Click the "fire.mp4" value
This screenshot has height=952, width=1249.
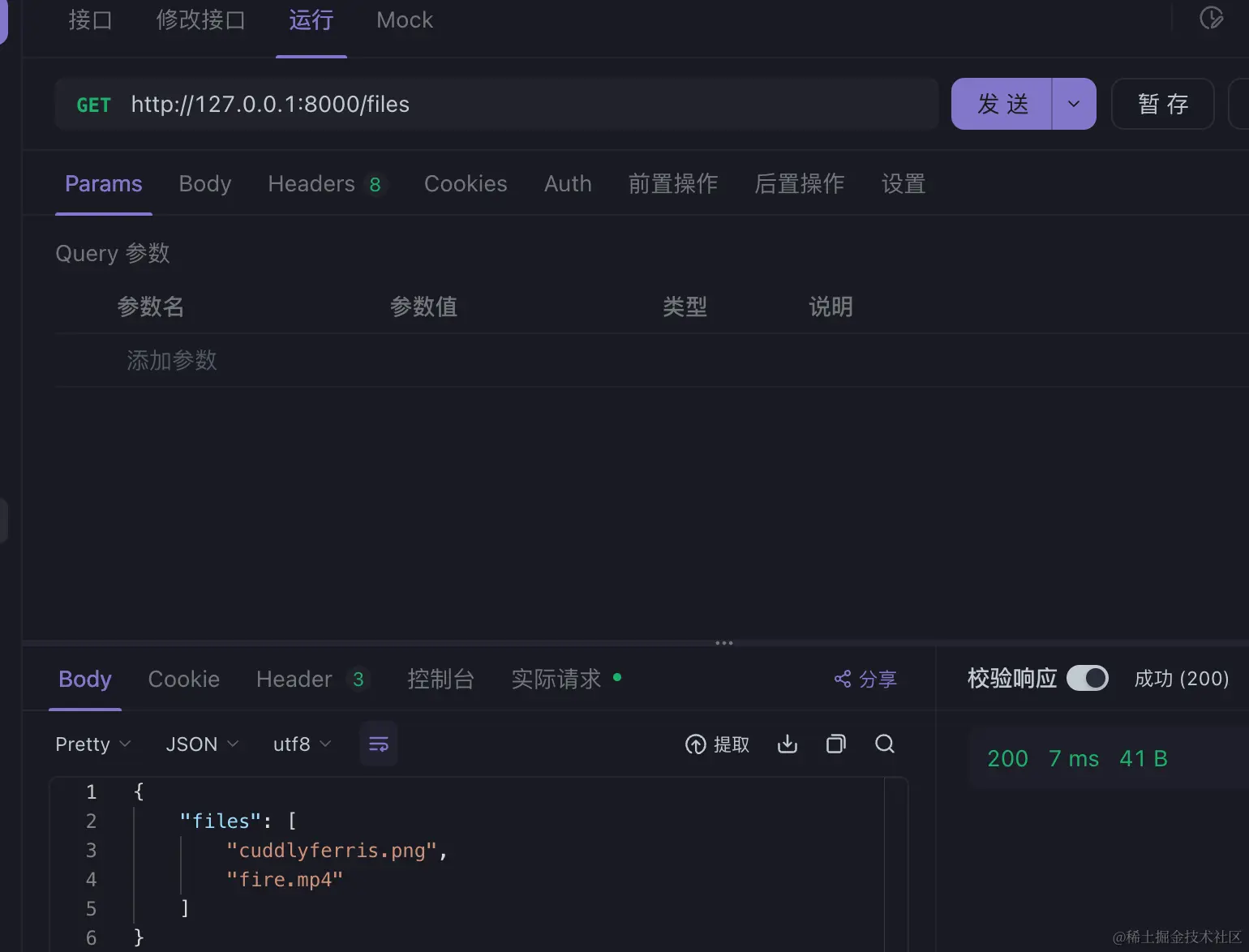[285, 880]
